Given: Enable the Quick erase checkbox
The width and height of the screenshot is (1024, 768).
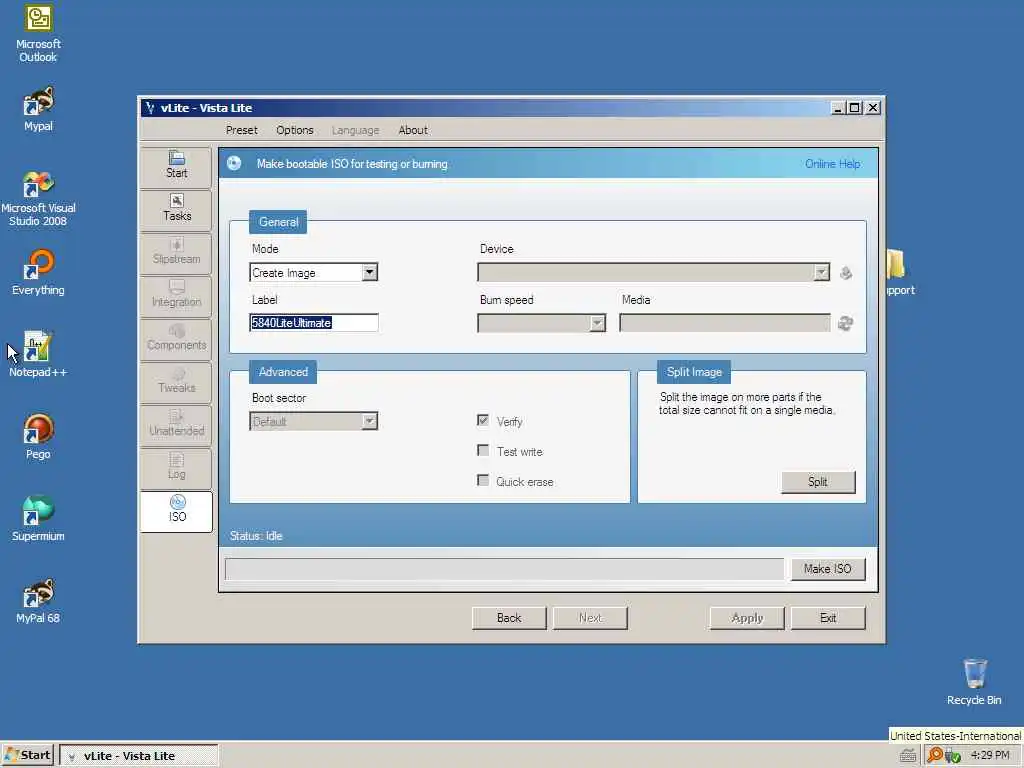Looking at the screenshot, I should pyautogui.click(x=483, y=481).
